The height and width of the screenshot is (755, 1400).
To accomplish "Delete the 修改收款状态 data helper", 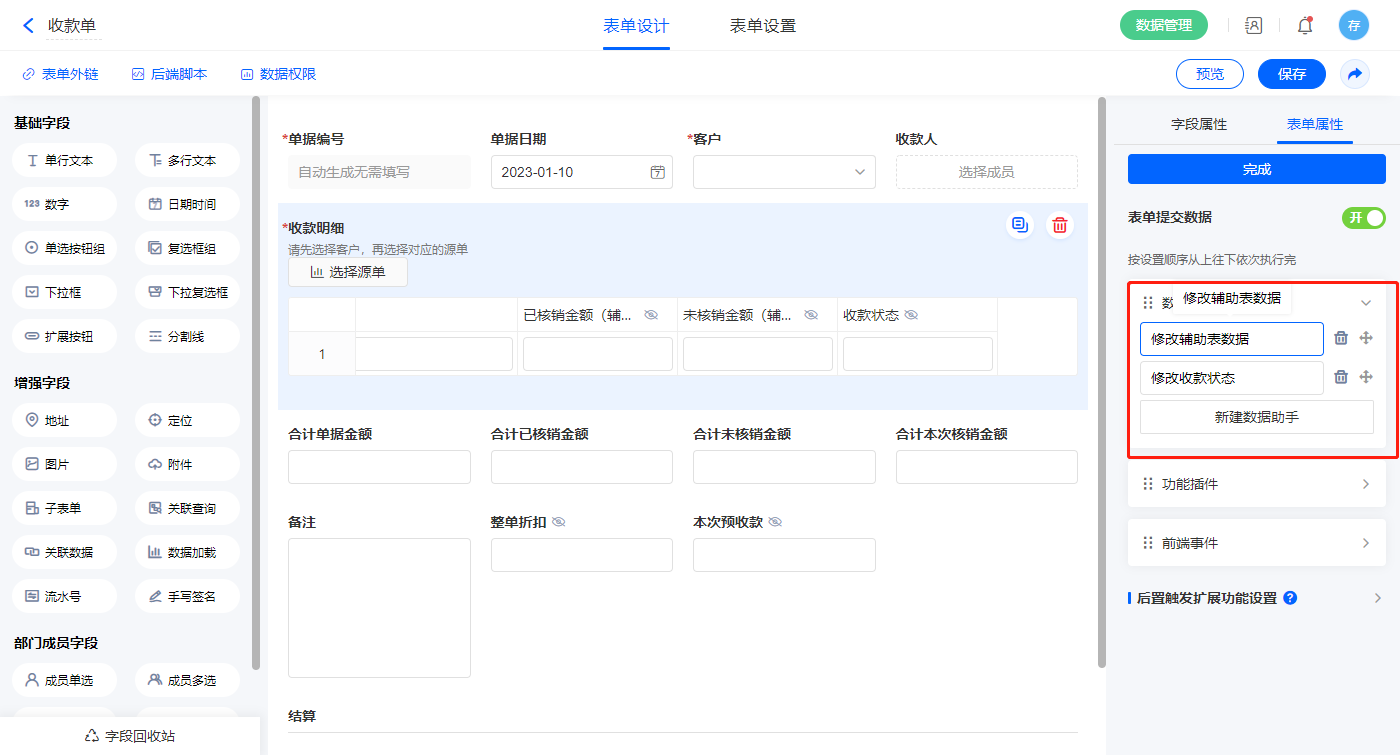I will point(1341,377).
